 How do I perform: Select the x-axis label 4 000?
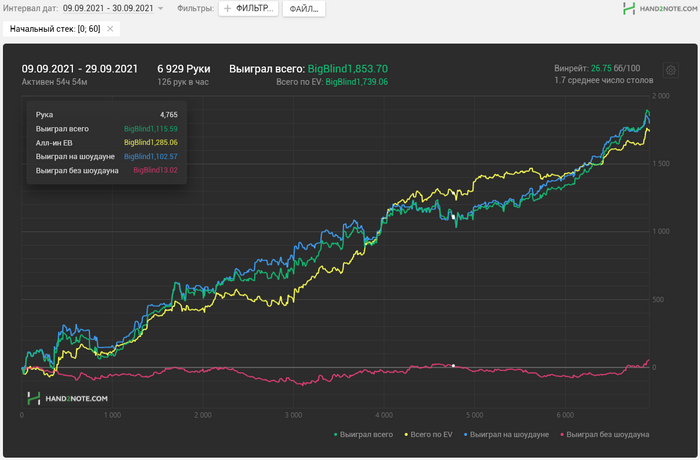point(384,415)
